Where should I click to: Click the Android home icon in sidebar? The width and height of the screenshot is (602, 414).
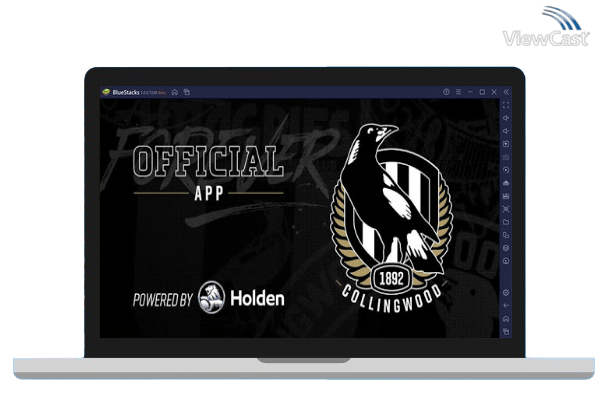point(506,319)
